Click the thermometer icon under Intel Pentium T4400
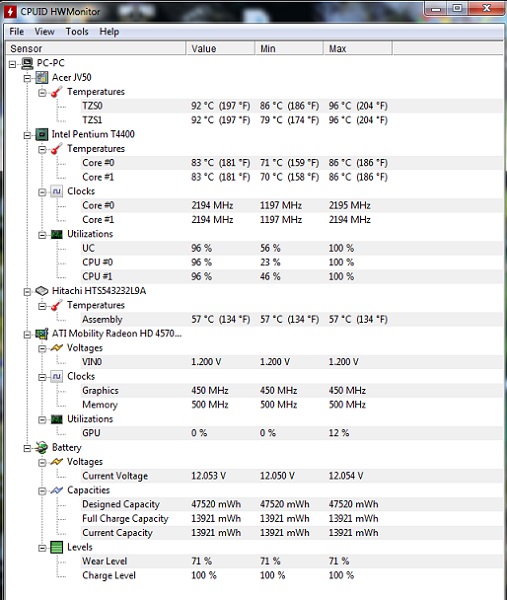The width and height of the screenshot is (507, 600). point(57,149)
